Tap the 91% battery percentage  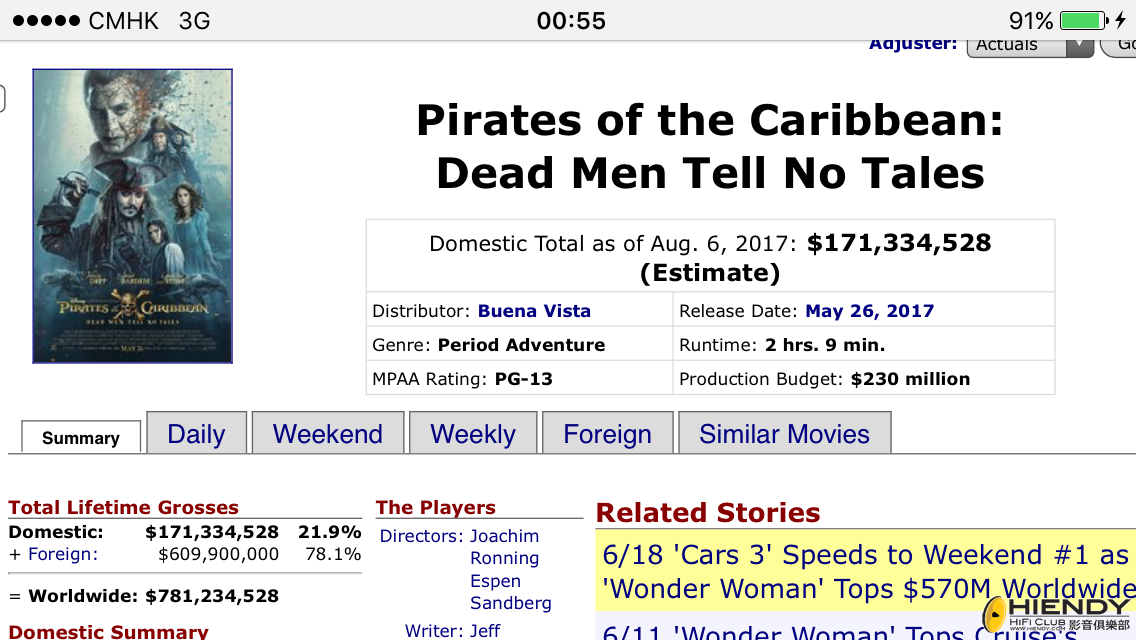[x=1031, y=20]
